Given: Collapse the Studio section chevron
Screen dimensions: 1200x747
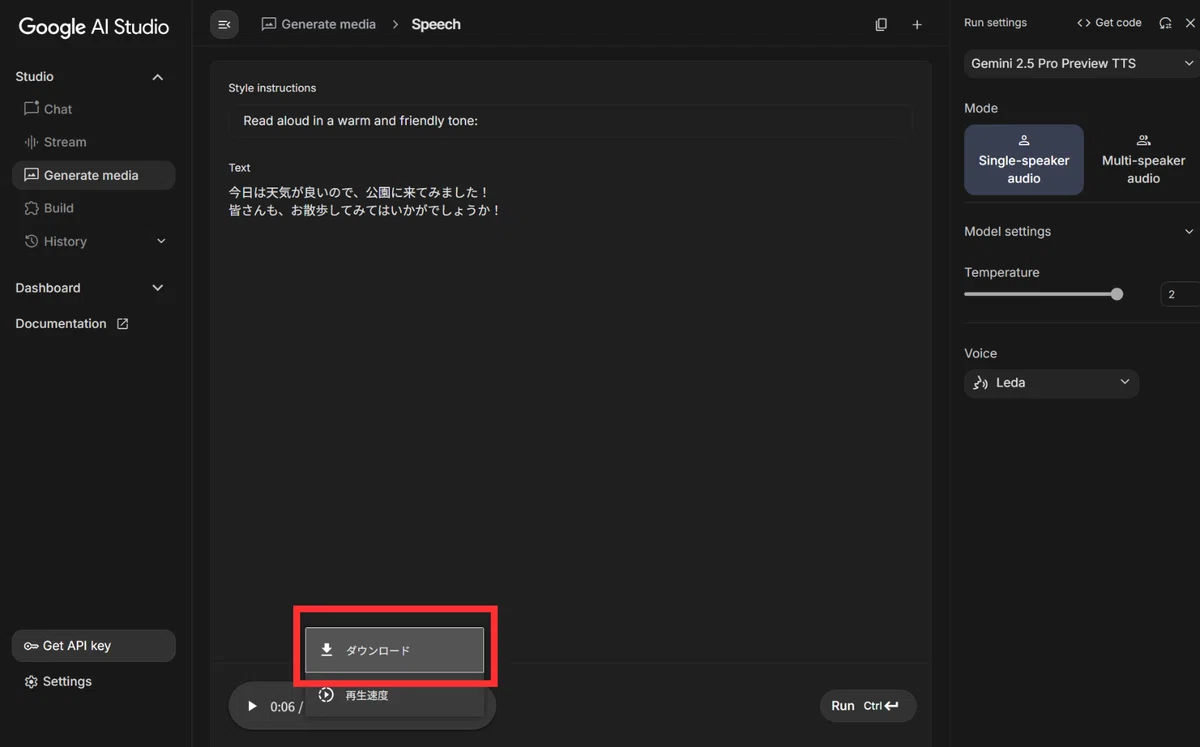Looking at the screenshot, I should point(157,77).
